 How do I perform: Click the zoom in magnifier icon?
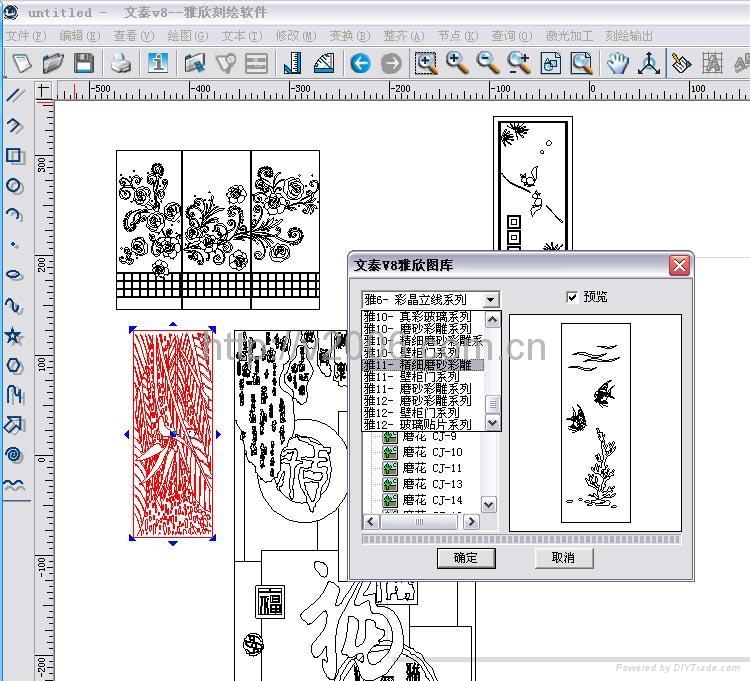click(x=457, y=63)
